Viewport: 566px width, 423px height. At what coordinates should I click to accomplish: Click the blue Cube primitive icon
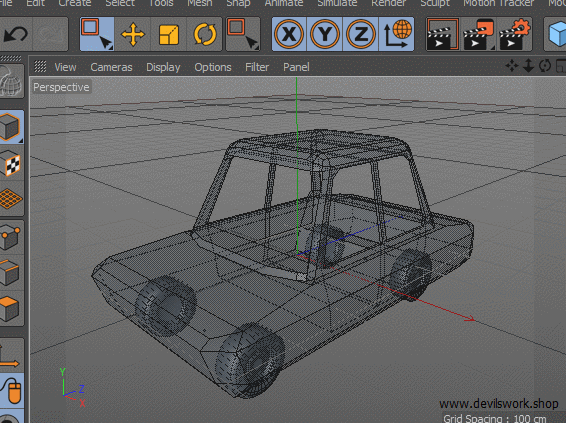[556, 34]
